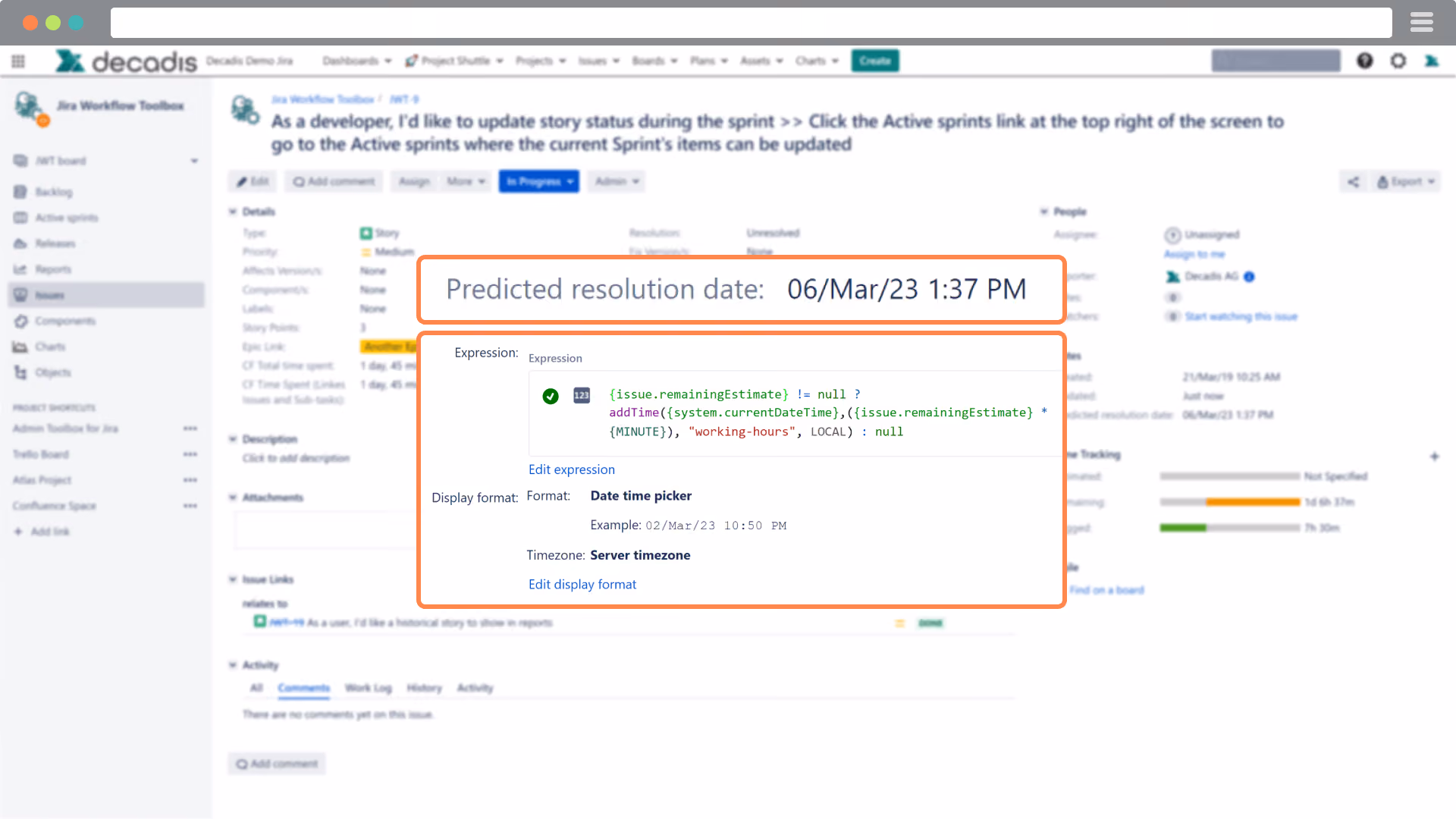Viewport: 1456px width, 819px height.
Task: Open the Boards dropdown menu
Action: [654, 61]
